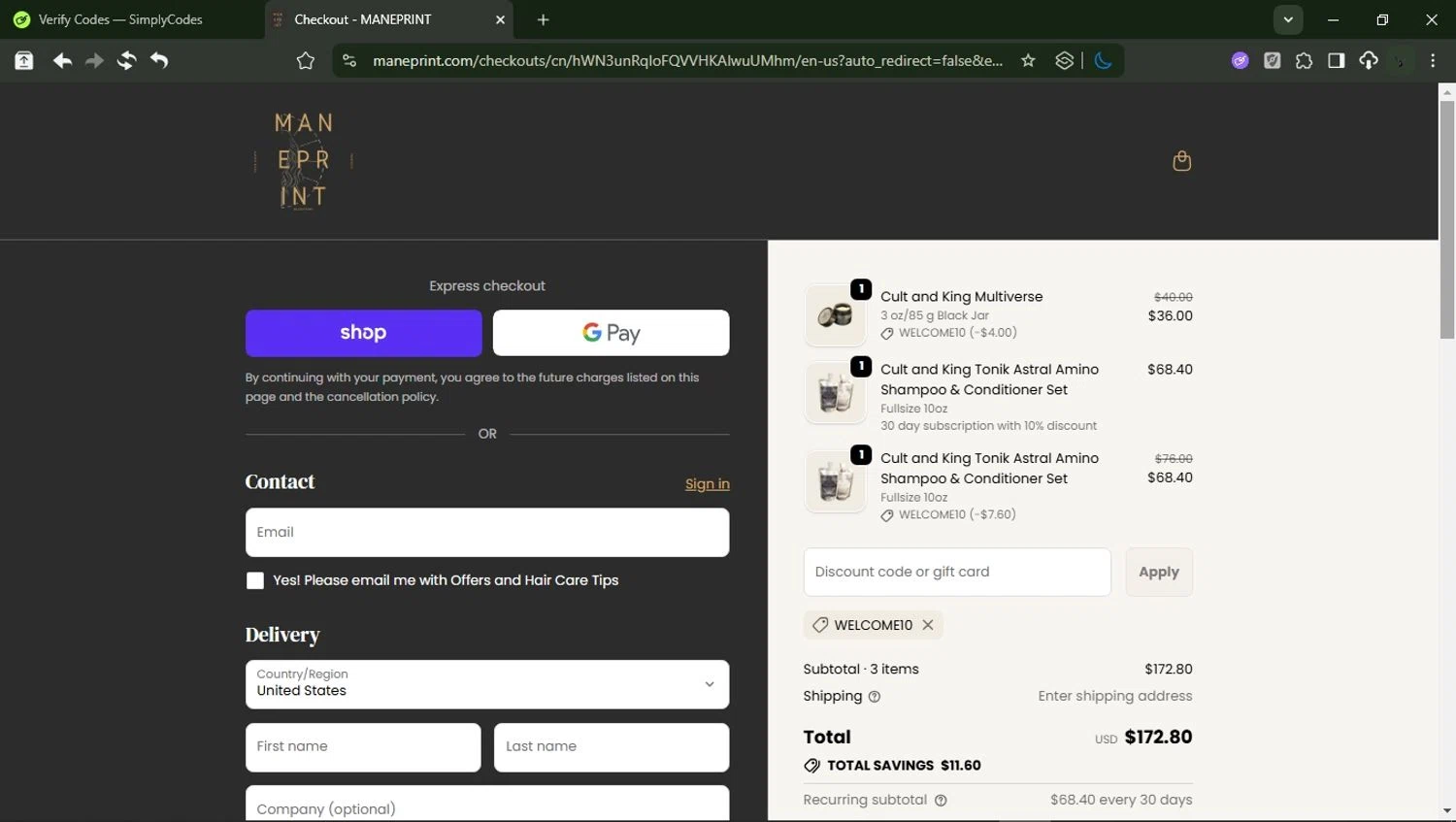Image resolution: width=1456 pixels, height=822 pixels.
Task: Click the Cult and King Multiverse jar thumbnail
Action: point(835,315)
